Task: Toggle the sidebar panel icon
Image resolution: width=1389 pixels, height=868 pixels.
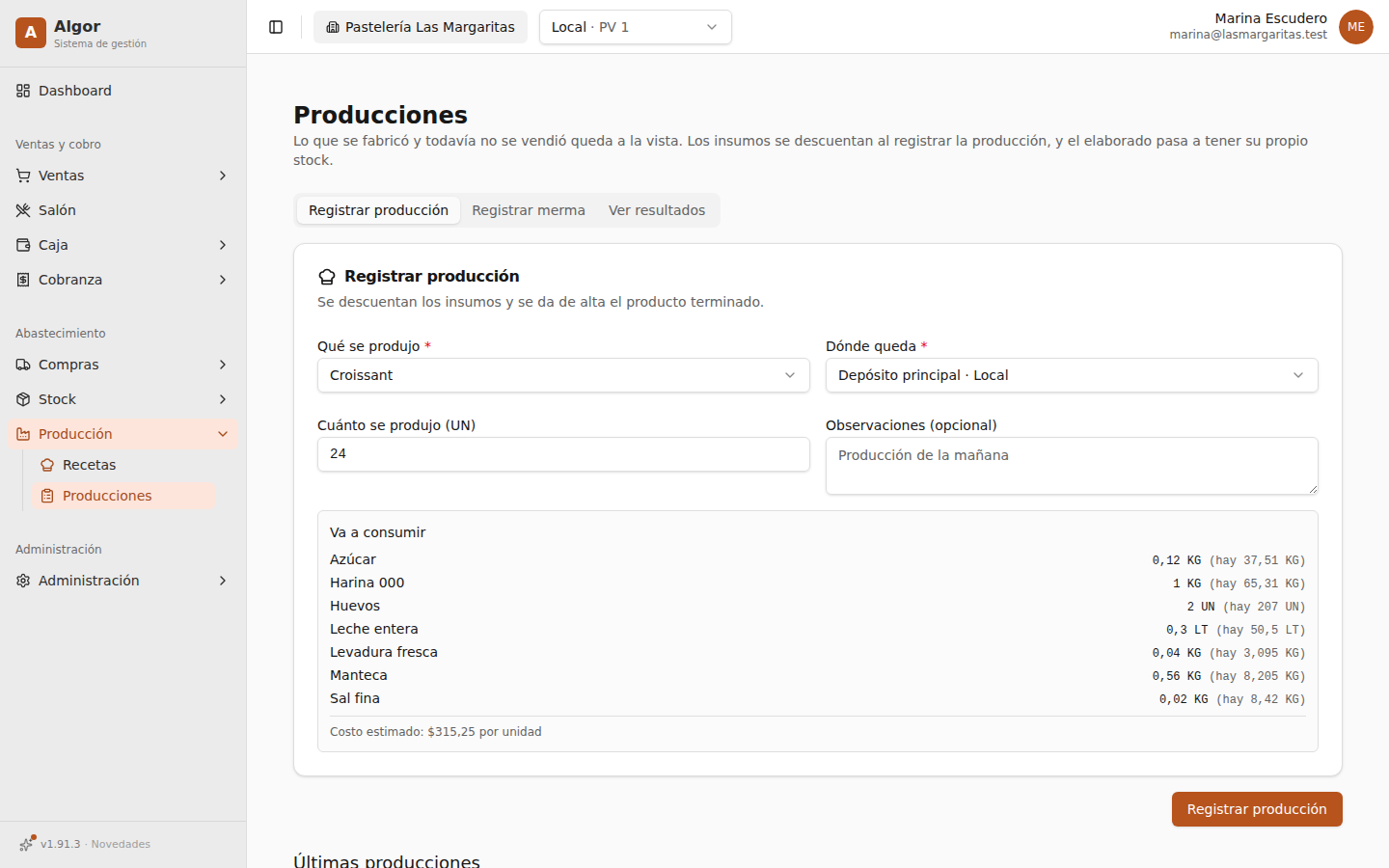Action: pyautogui.click(x=276, y=27)
